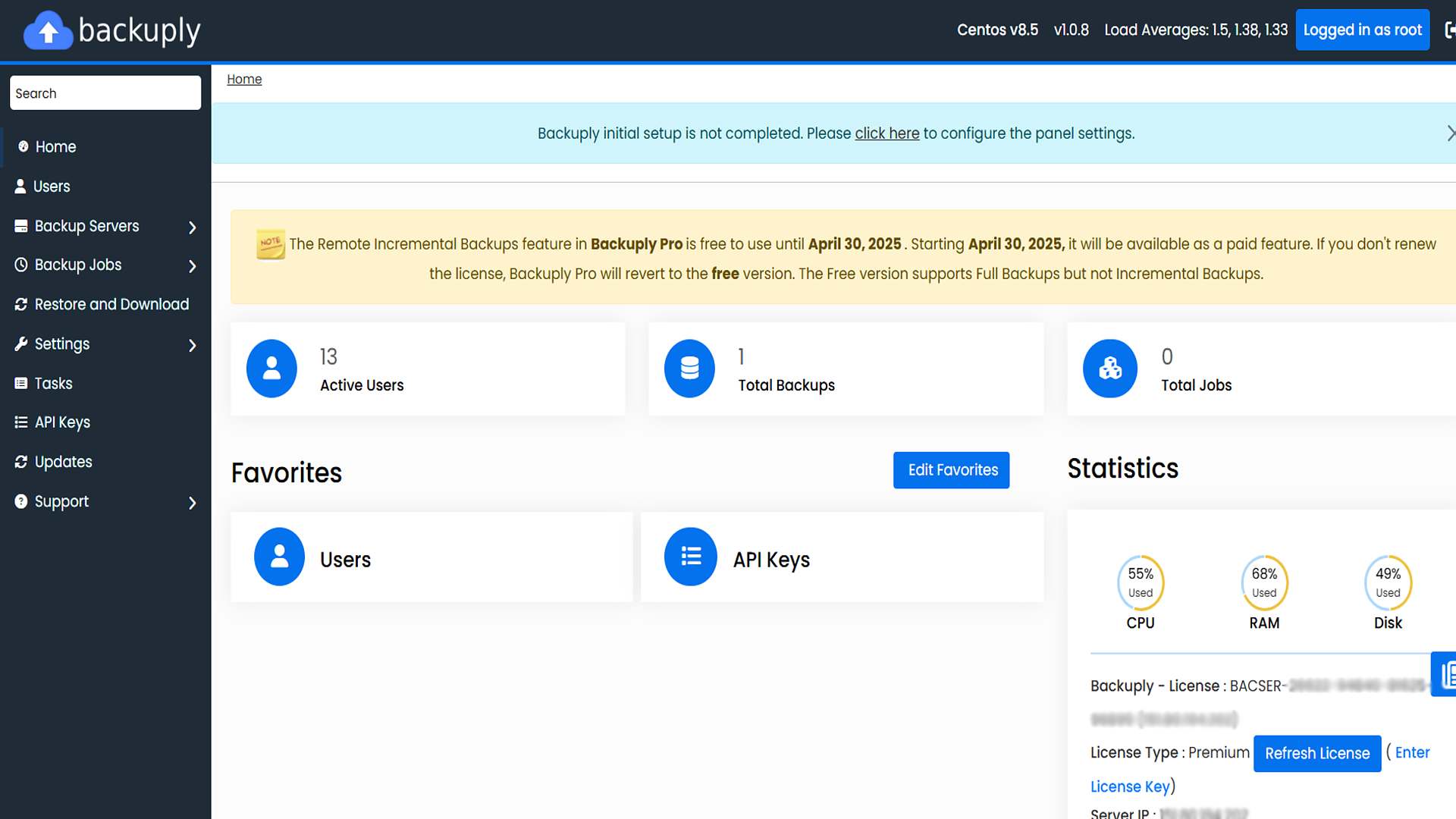Click the Users favorite circle icon
1456x819 pixels.
point(279,557)
